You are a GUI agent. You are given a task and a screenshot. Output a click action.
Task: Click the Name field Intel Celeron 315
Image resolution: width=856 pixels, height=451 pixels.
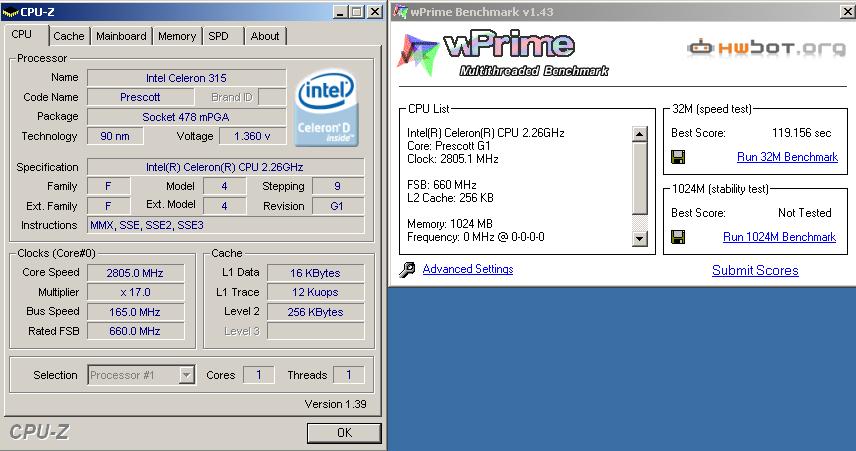[186, 78]
